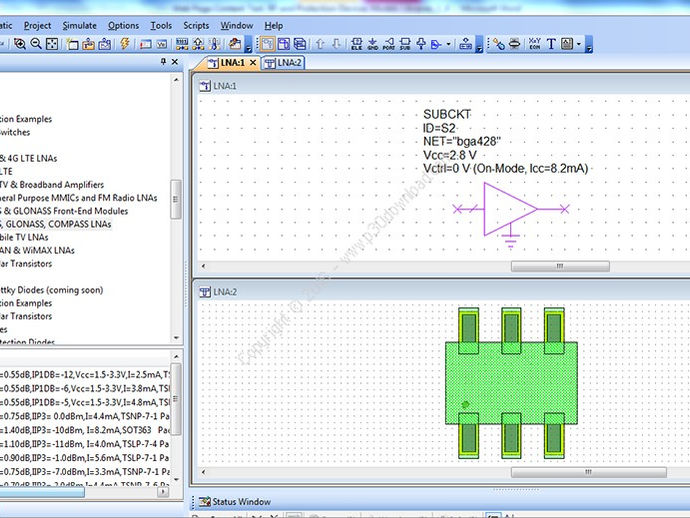Select 'TV & Broadband Amplifiers' tree item
Image resolution: width=690 pixels, height=518 pixels.
(52, 184)
